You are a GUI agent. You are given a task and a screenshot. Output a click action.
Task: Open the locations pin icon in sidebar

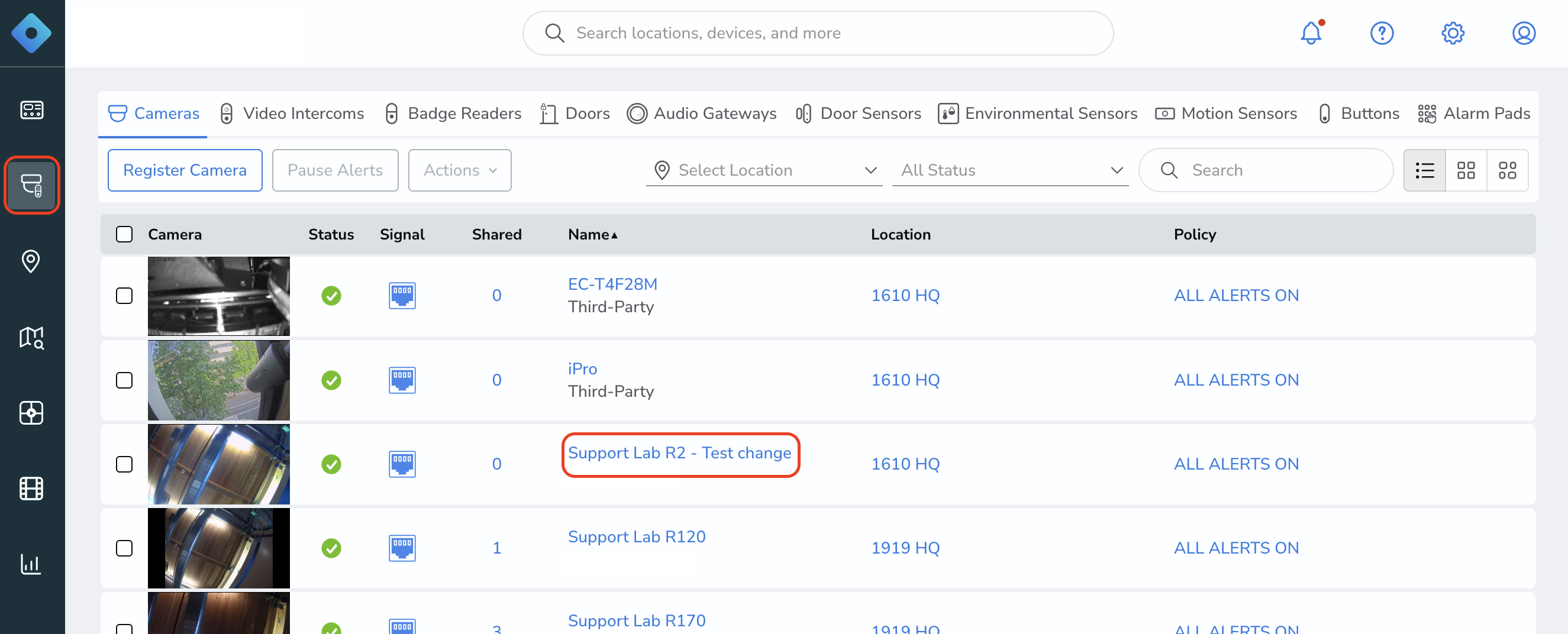click(x=31, y=261)
